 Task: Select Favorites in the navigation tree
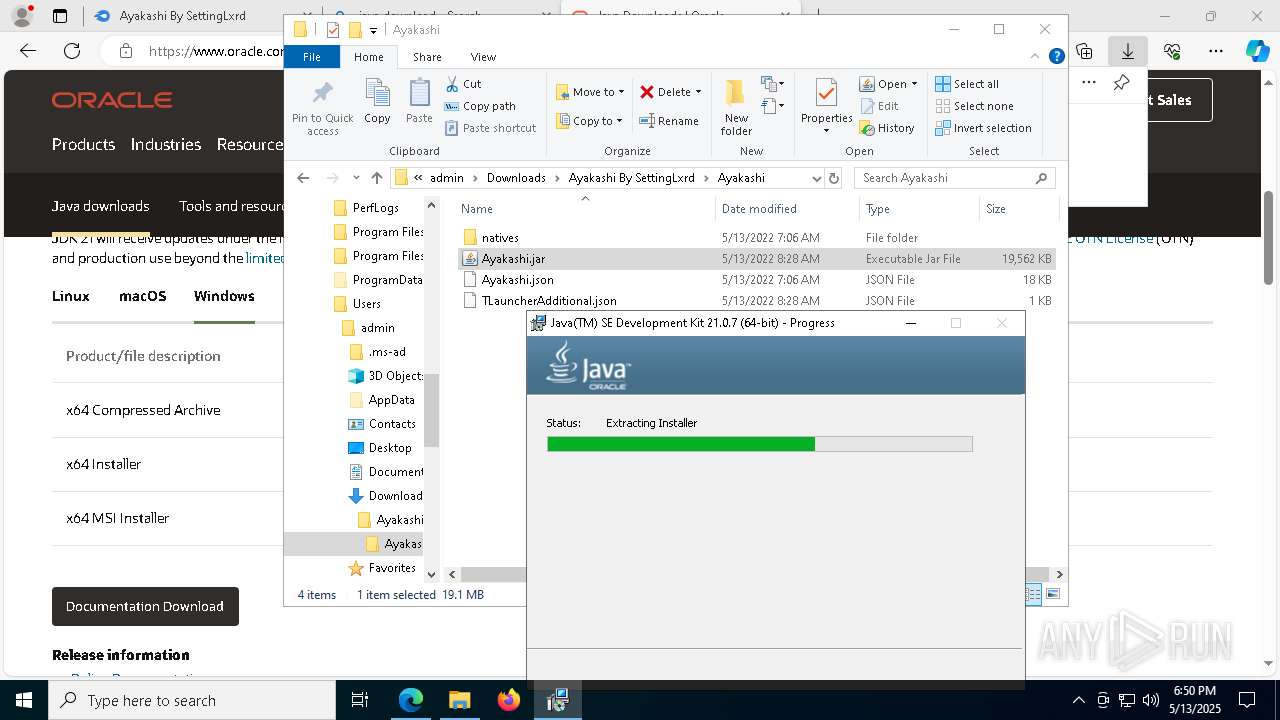[392, 568]
